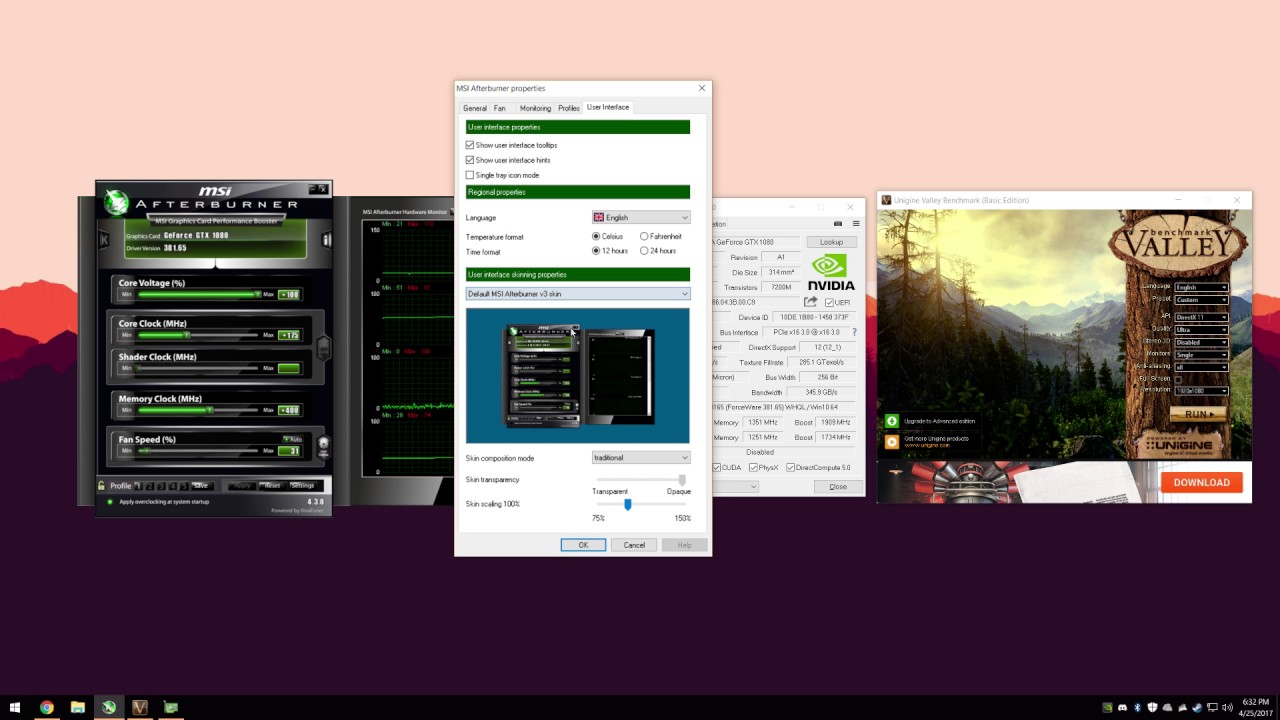Click Lookup button in GPU-Z

tap(831, 242)
